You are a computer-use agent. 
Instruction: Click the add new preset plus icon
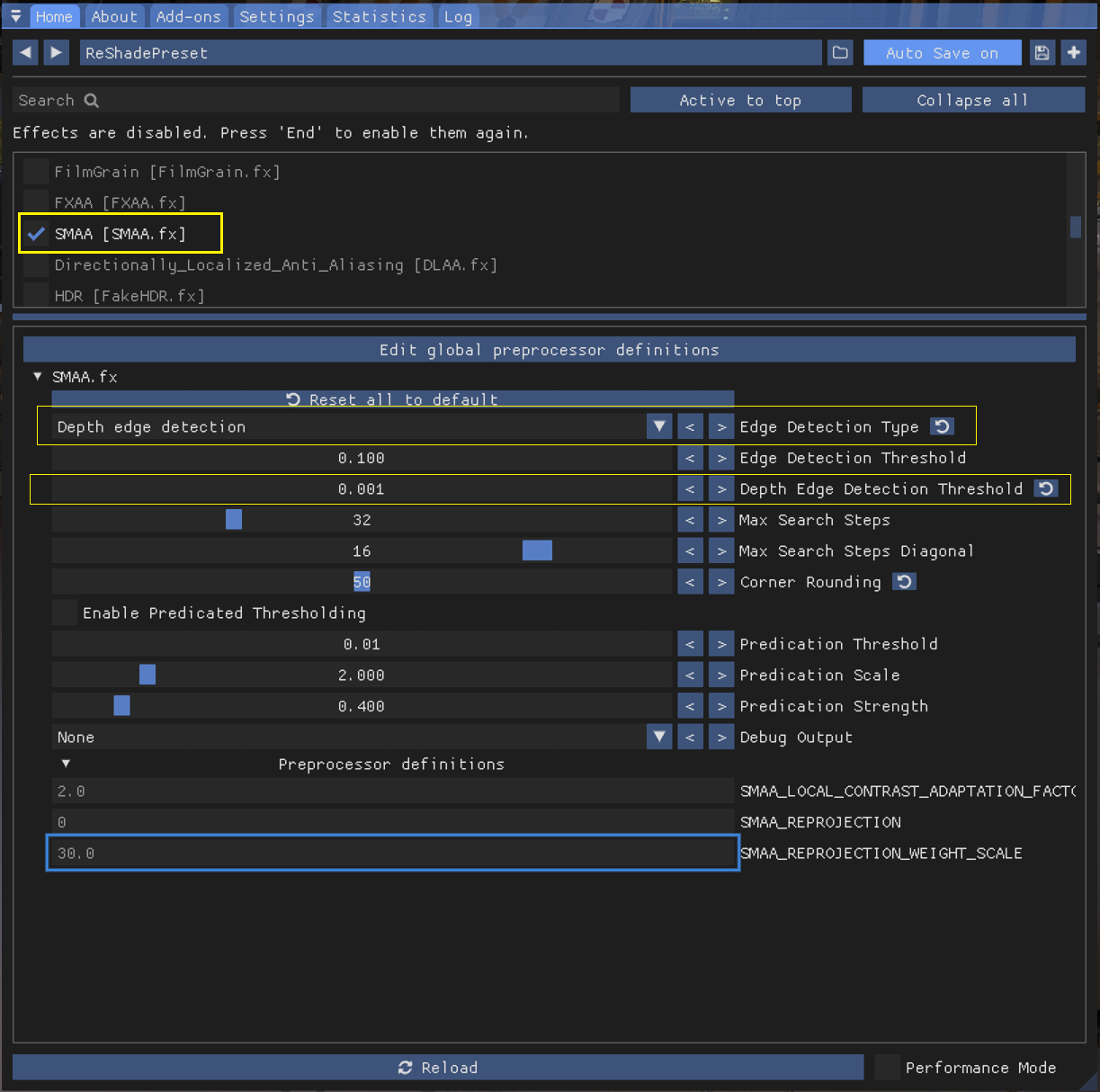click(x=1073, y=53)
